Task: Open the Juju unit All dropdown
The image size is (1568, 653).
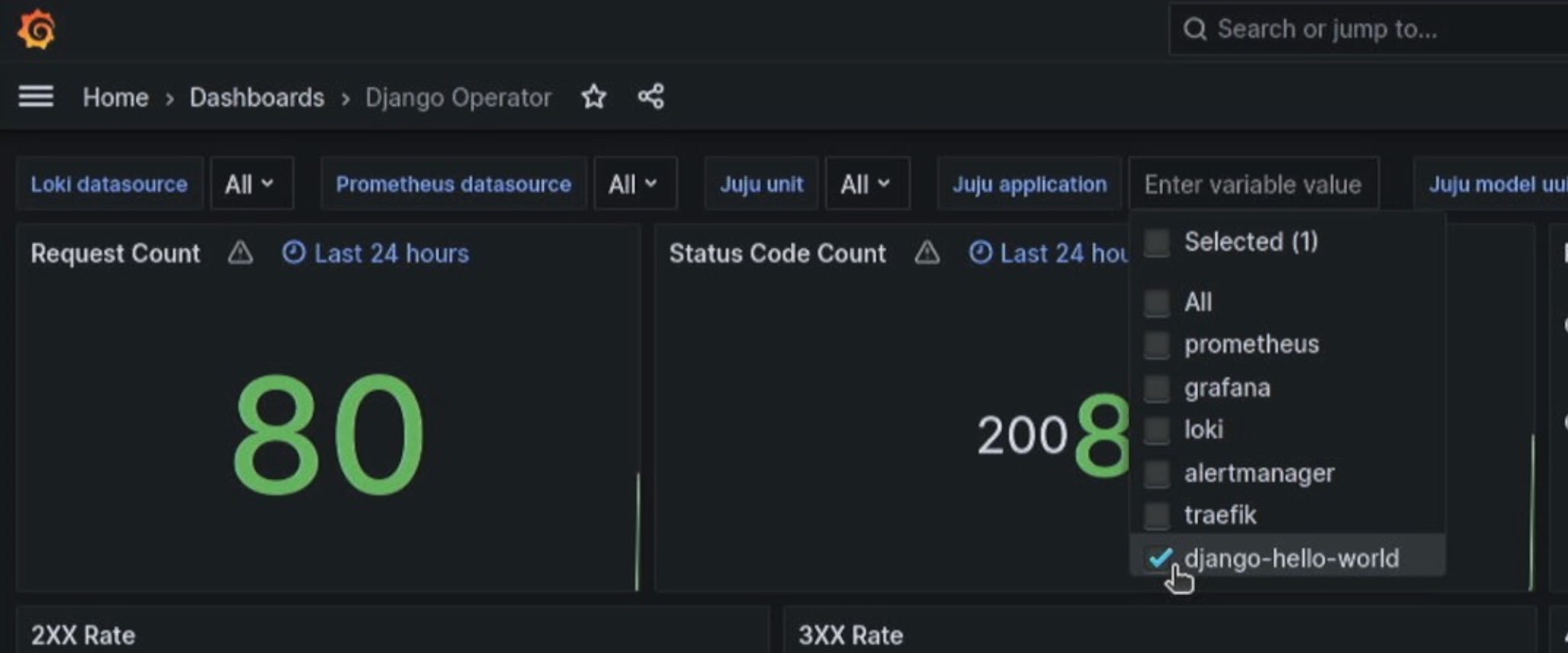Action: (x=867, y=184)
